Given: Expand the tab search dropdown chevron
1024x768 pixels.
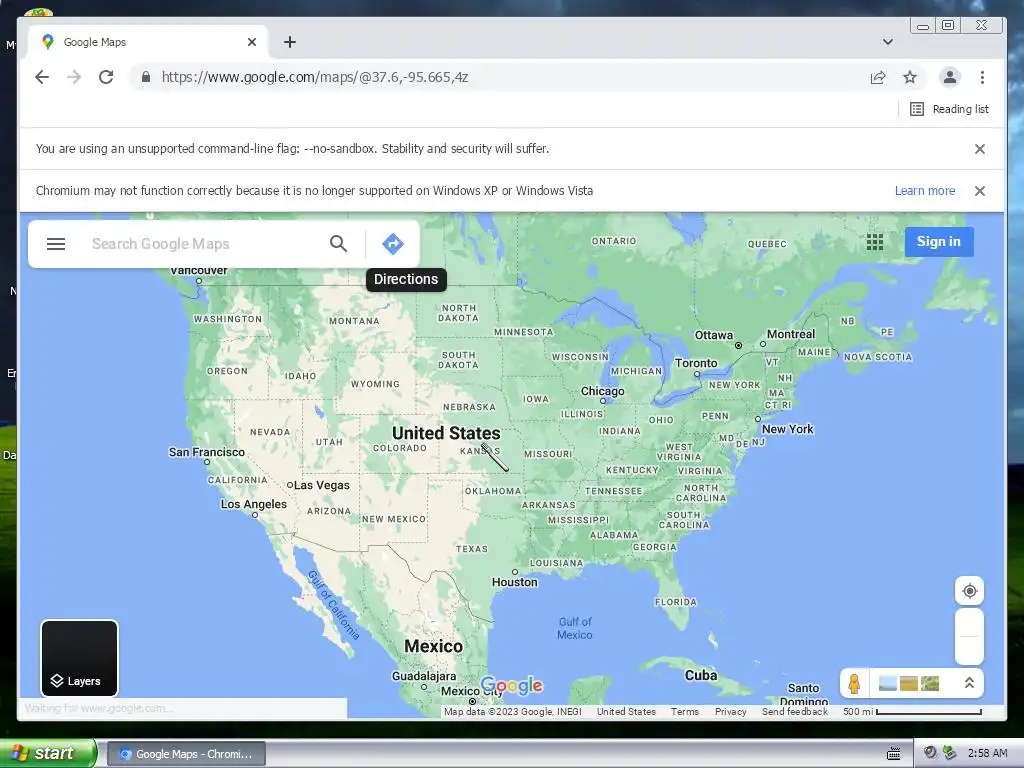Looking at the screenshot, I should 888,42.
